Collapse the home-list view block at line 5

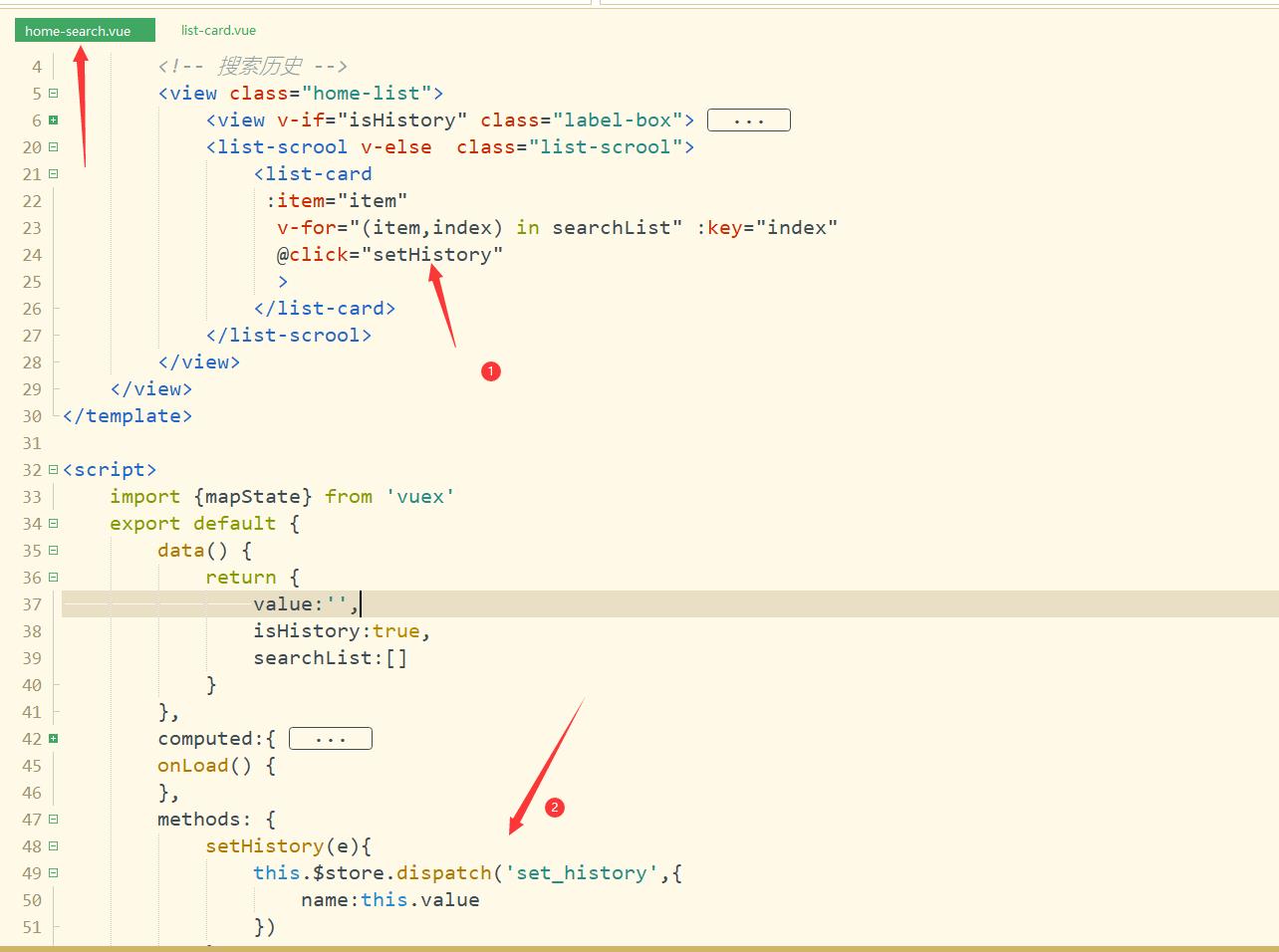coord(53,94)
